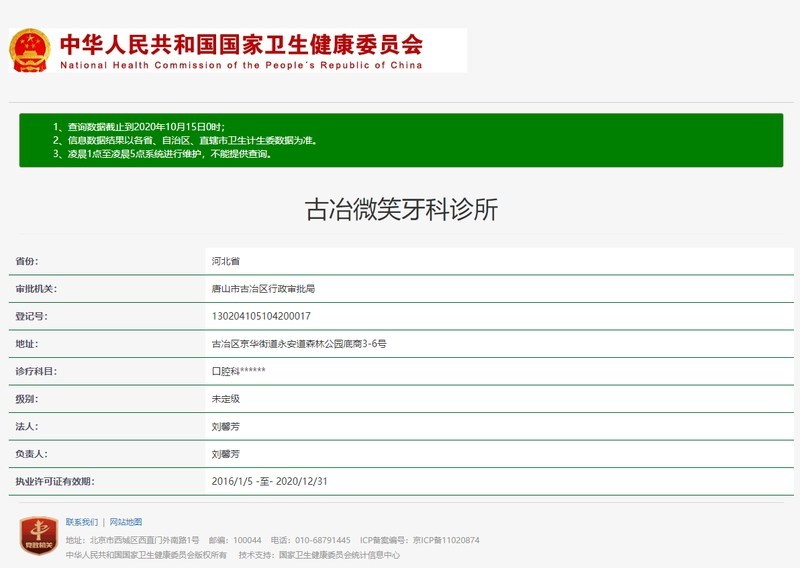
Task: Select the province value 河北省
Action: click(226, 261)
